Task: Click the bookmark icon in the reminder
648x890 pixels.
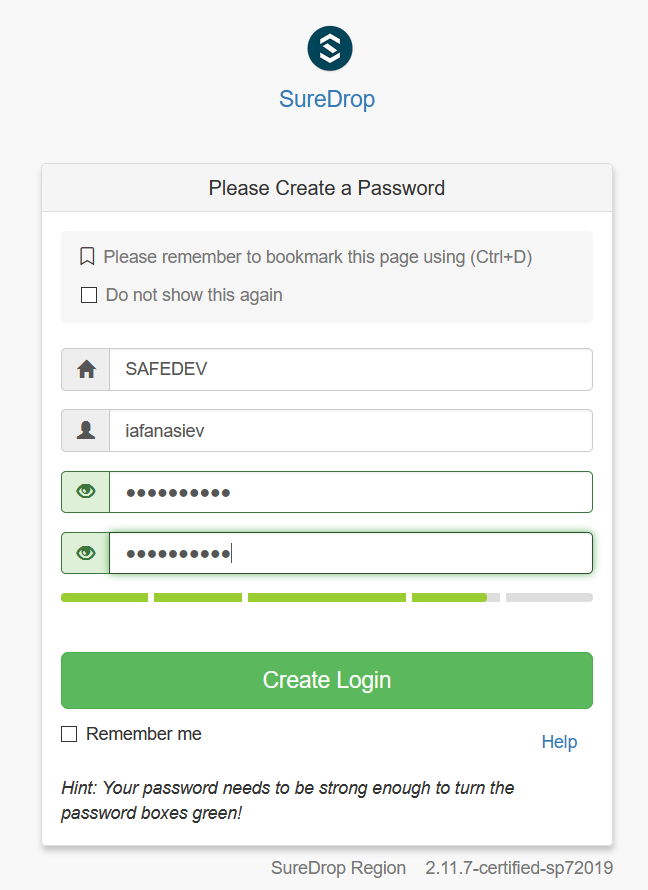Action: click(87, 257)
